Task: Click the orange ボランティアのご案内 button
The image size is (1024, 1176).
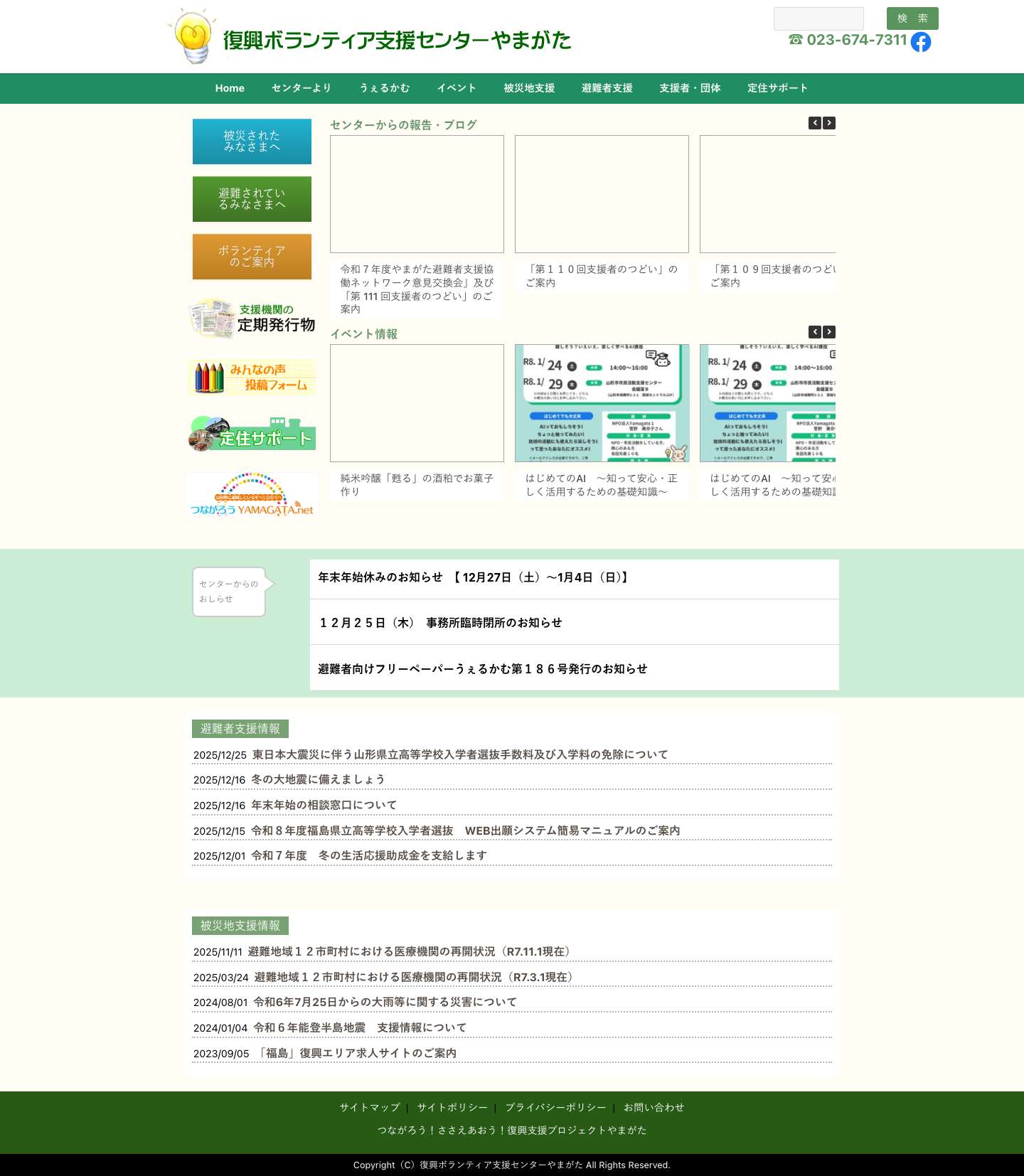Action: pos(252,257)
